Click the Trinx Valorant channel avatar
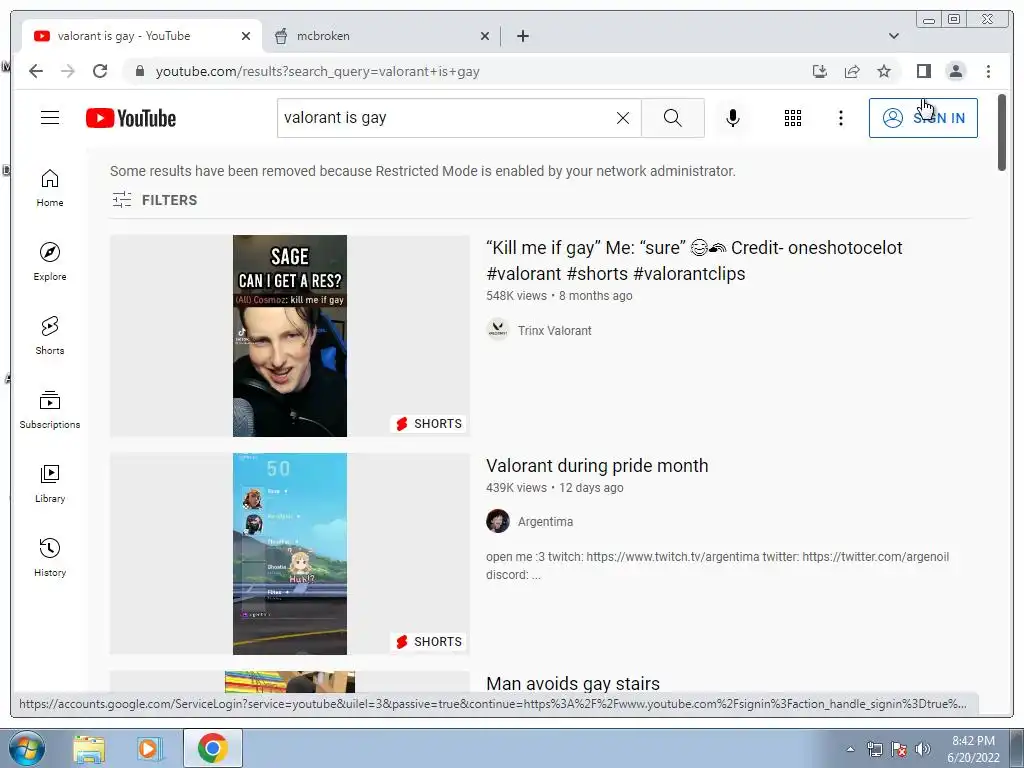The height and width of the screenshot is (768, 1024). 498,329
